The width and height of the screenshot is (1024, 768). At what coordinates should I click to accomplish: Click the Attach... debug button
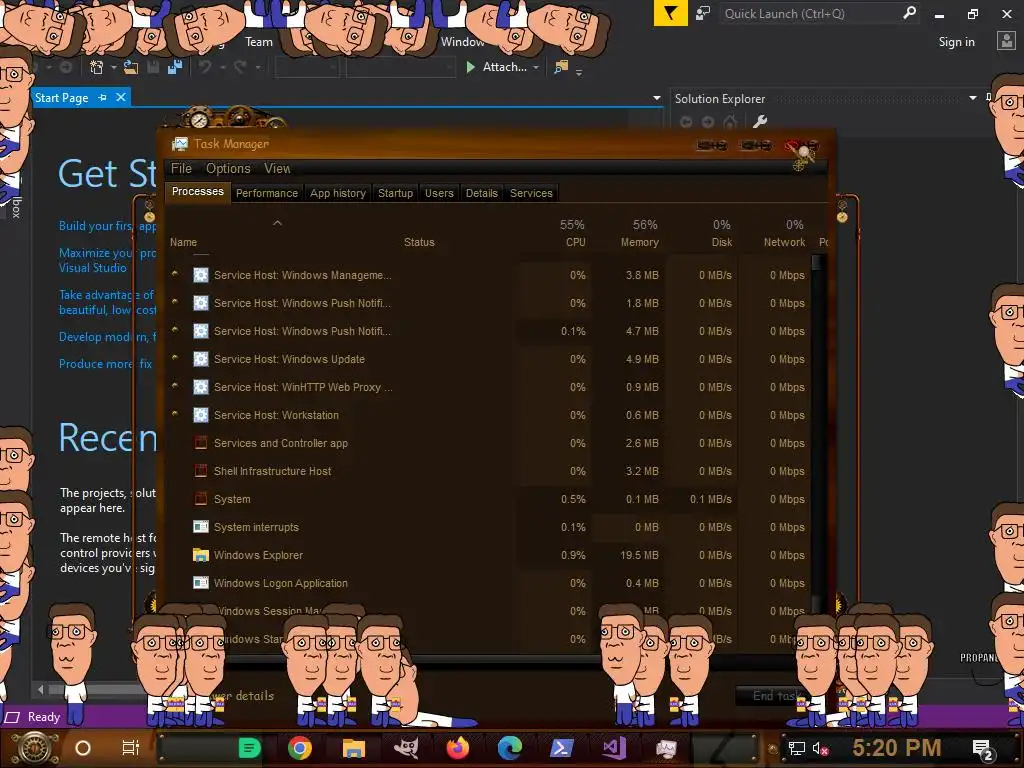pos(497,67)
